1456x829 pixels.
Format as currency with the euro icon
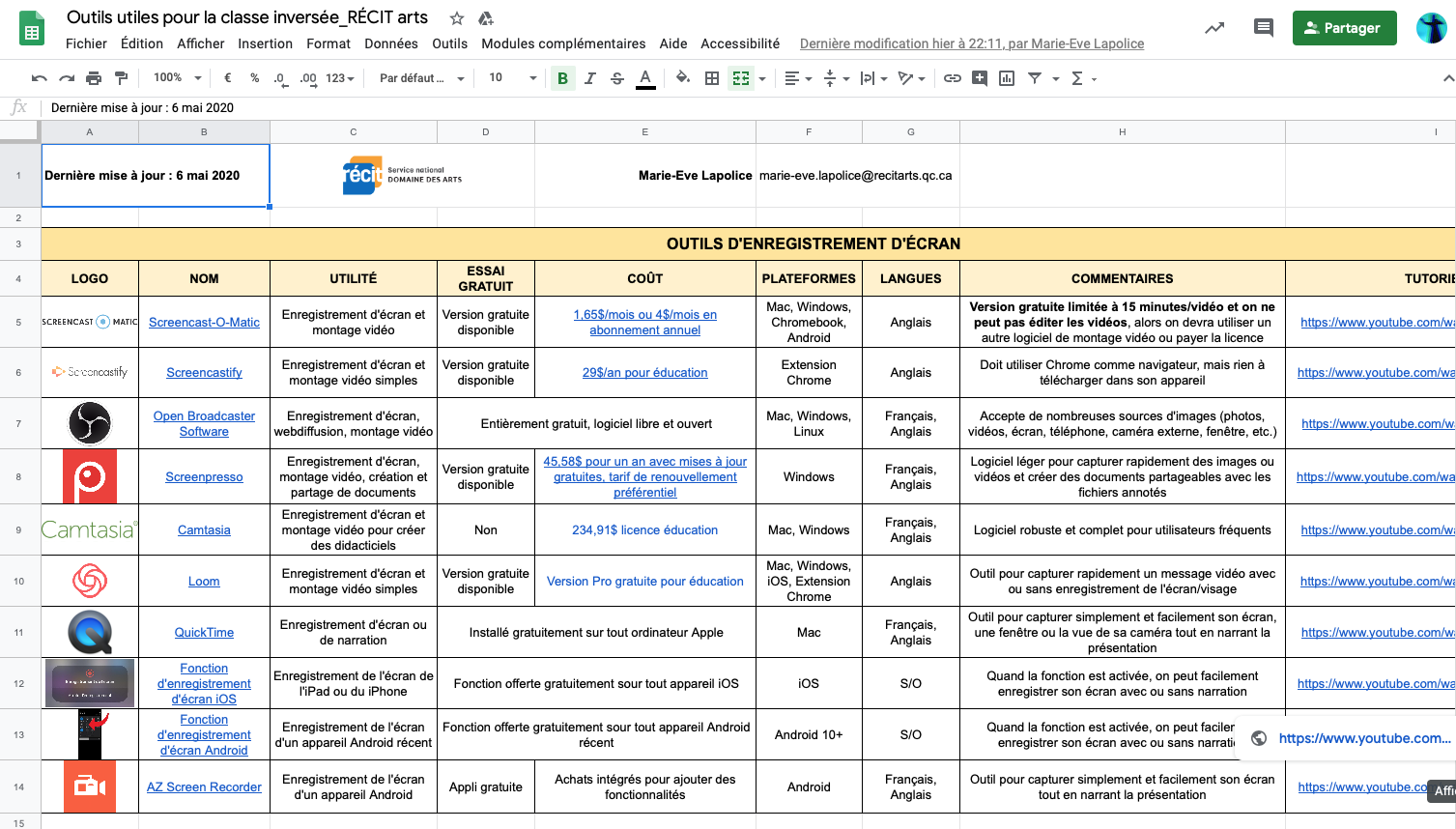pyautogui.click(x=228, y=78)
